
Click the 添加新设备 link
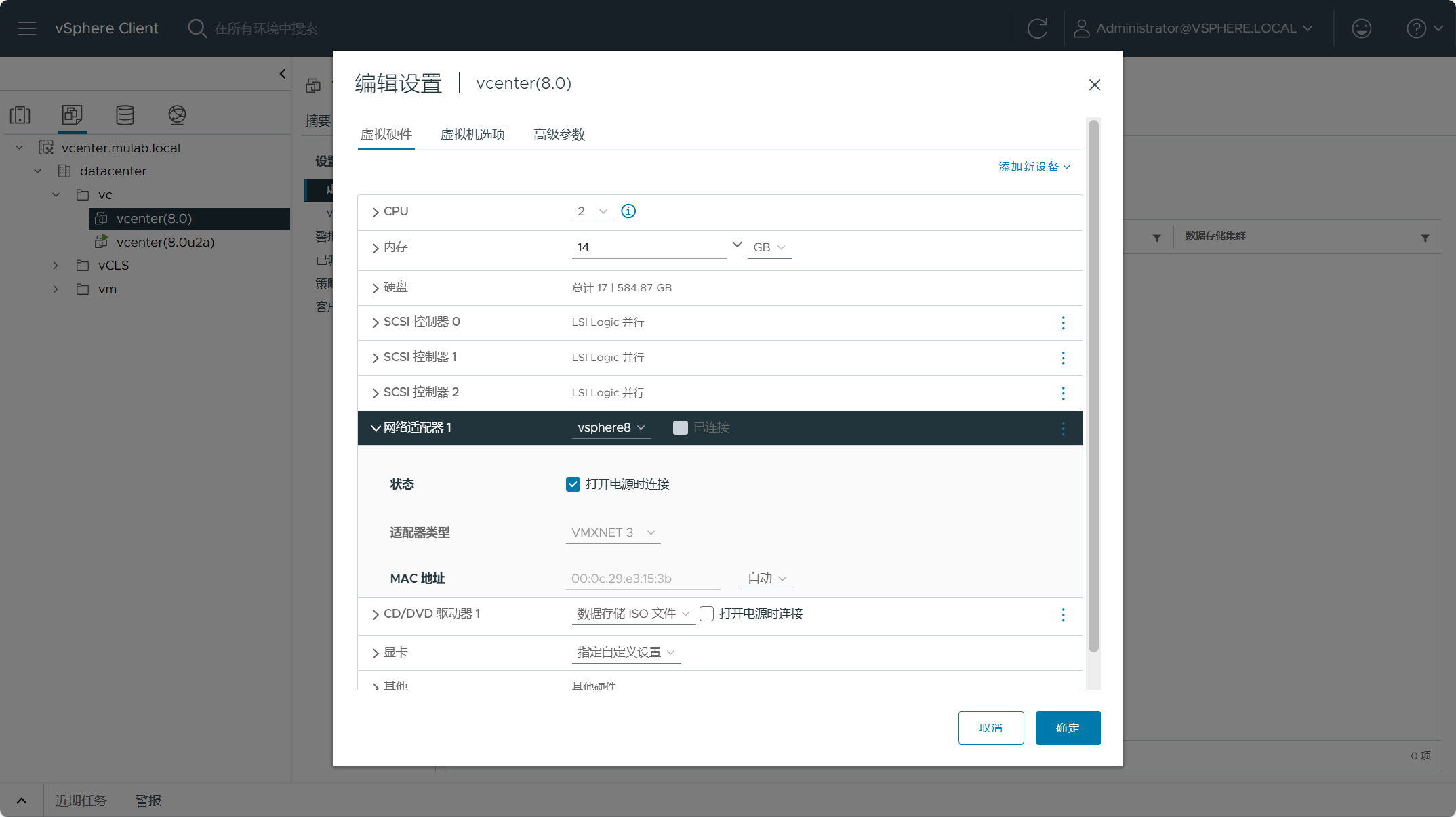click(1034, 167)
